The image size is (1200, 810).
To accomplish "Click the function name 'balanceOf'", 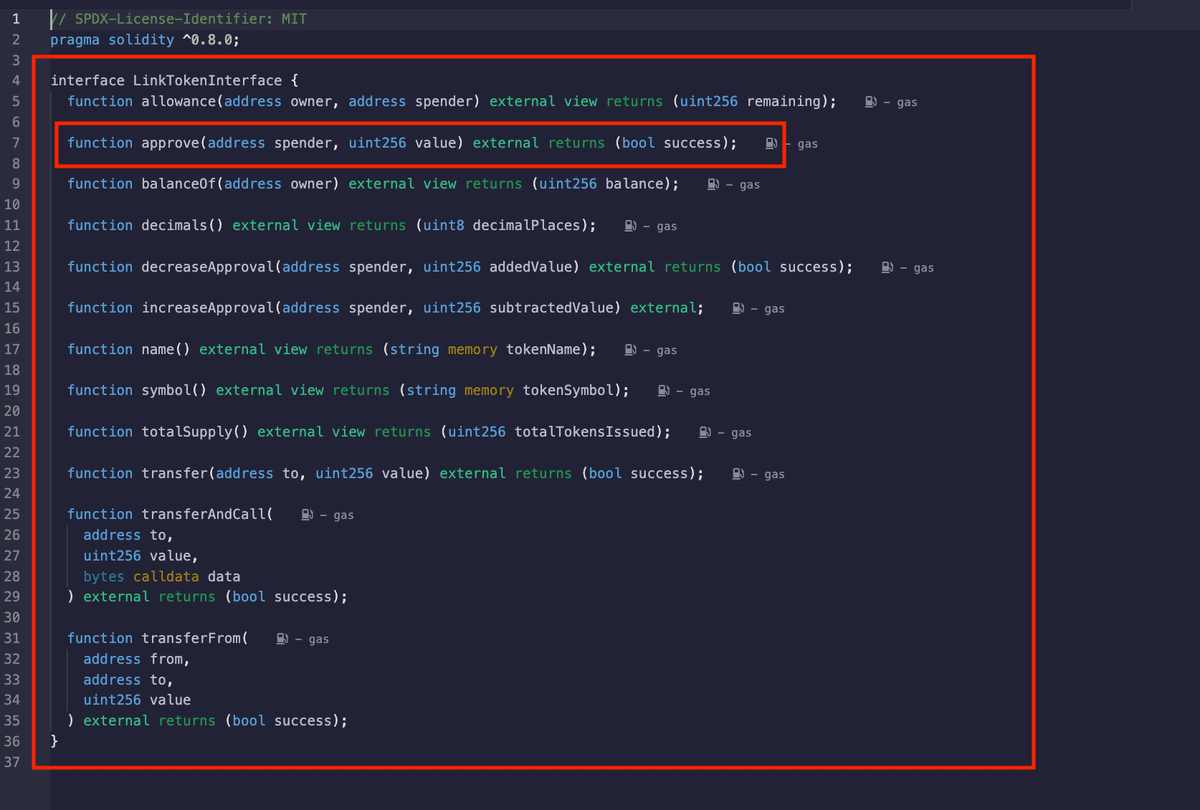I will pos(179,184).
